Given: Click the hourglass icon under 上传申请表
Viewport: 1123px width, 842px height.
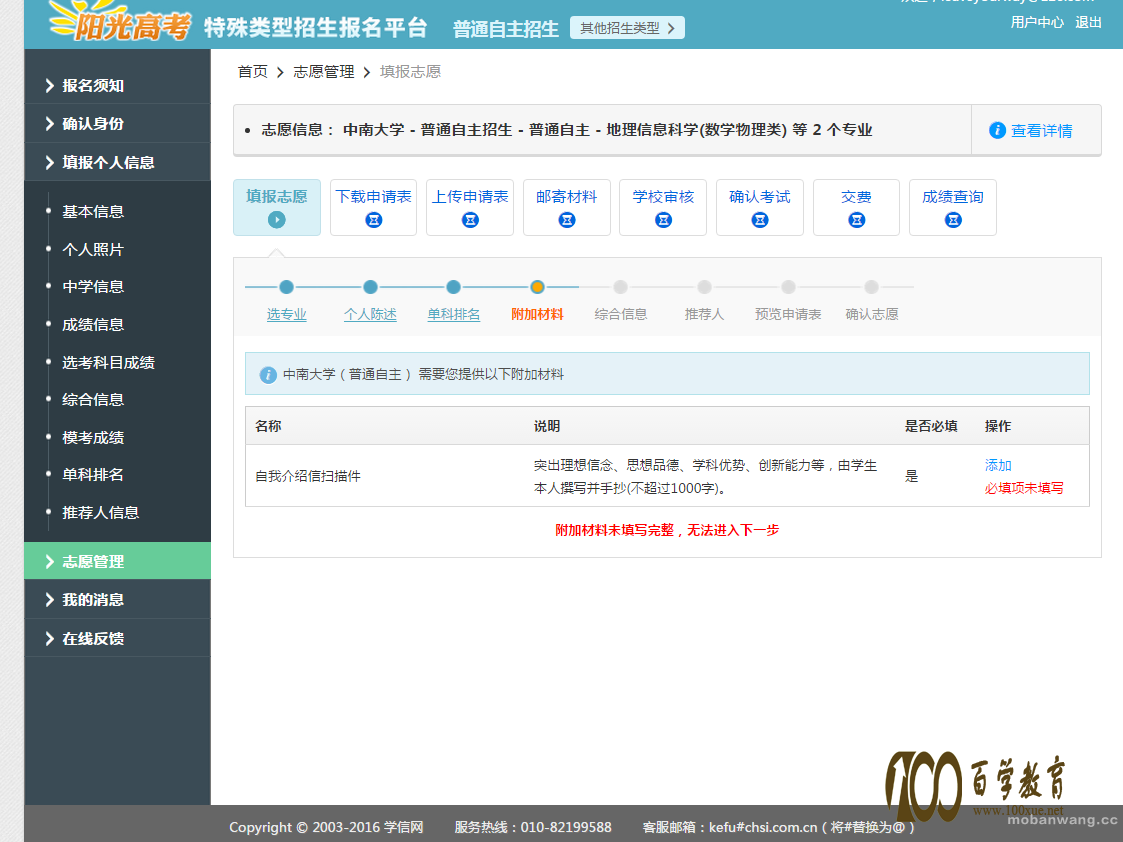Looking at the screenshot, I should click(471, 220).
